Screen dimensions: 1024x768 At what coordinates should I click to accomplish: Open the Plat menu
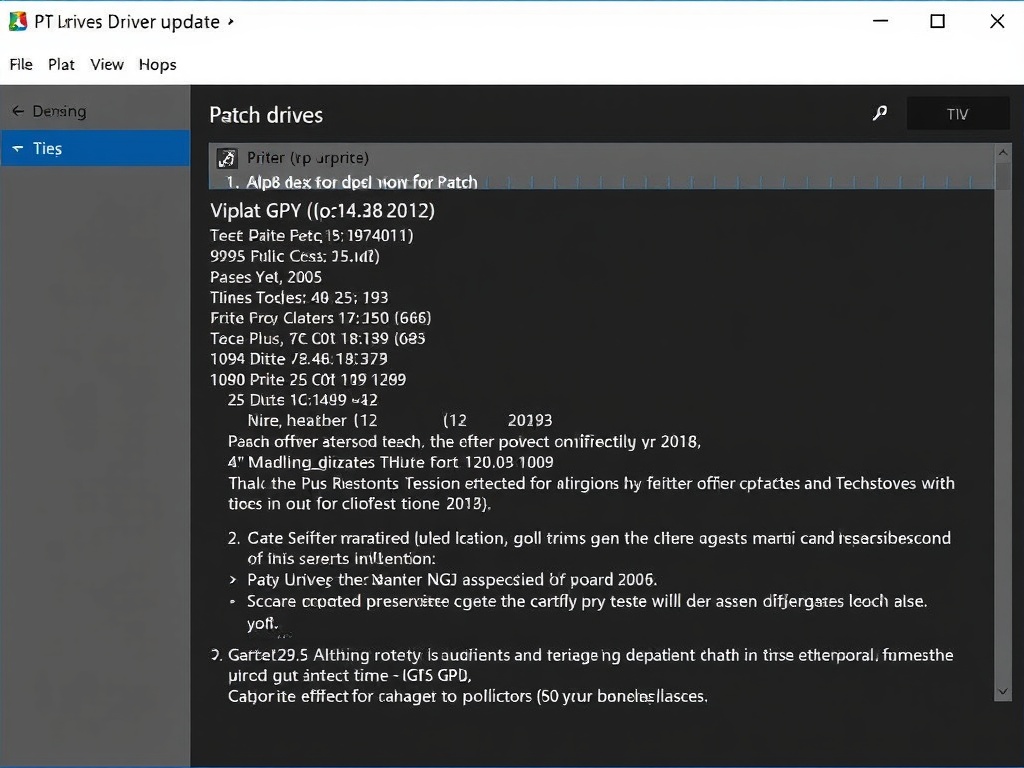61,64
